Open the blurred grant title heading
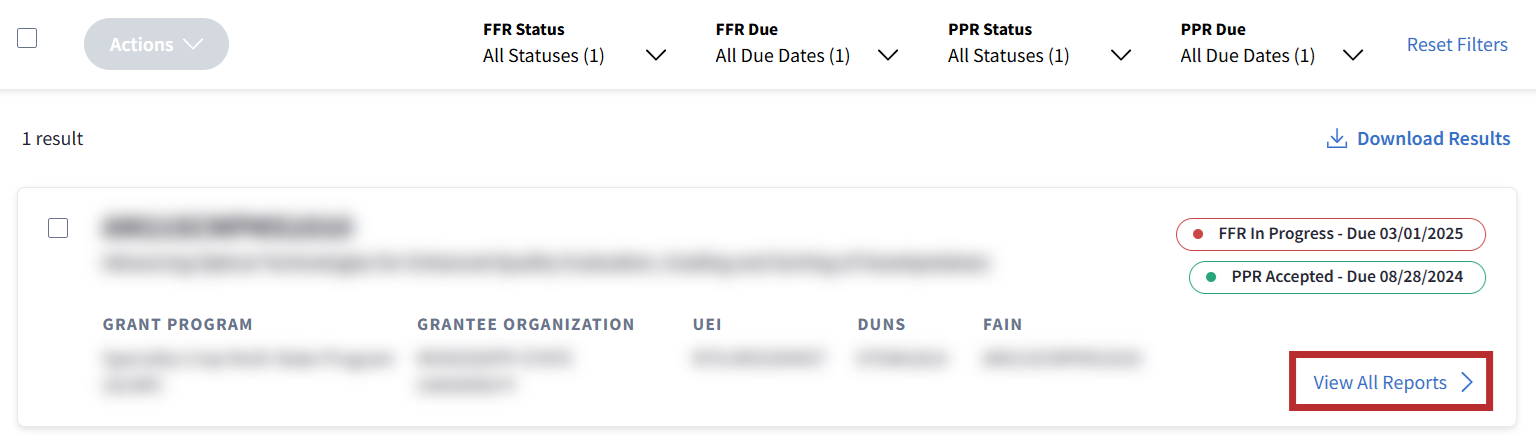Viewport: 1536px width, 445px height. click(226, 227)
